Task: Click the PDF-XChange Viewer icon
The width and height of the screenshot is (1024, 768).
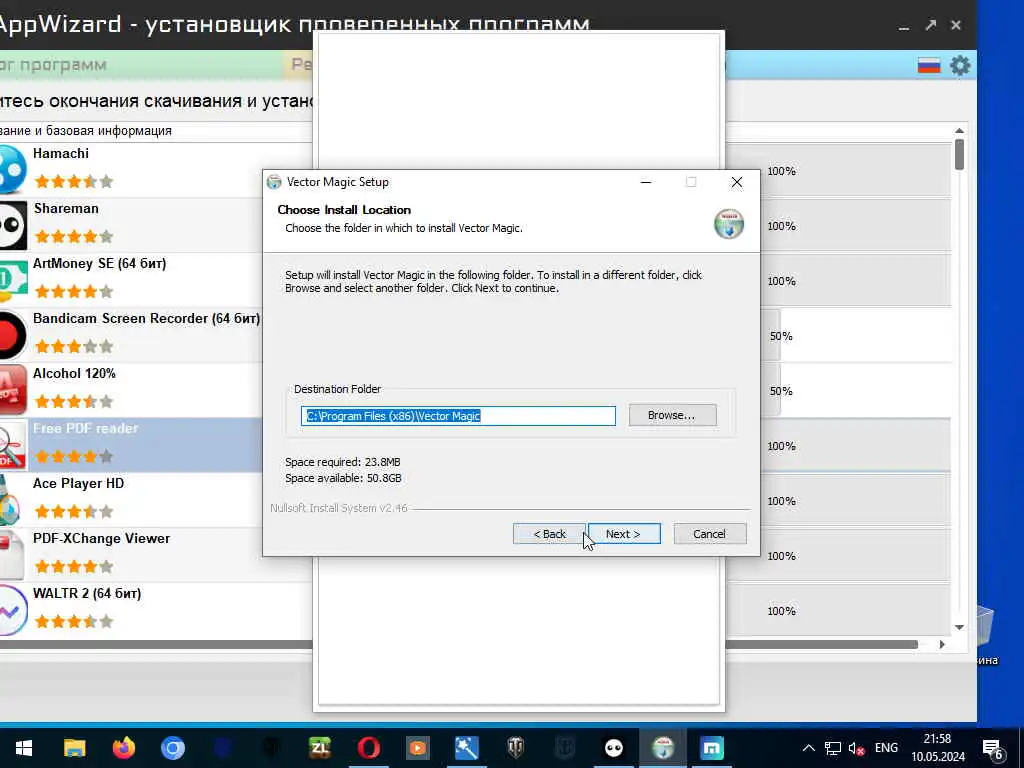Action: tap(12, 554)
